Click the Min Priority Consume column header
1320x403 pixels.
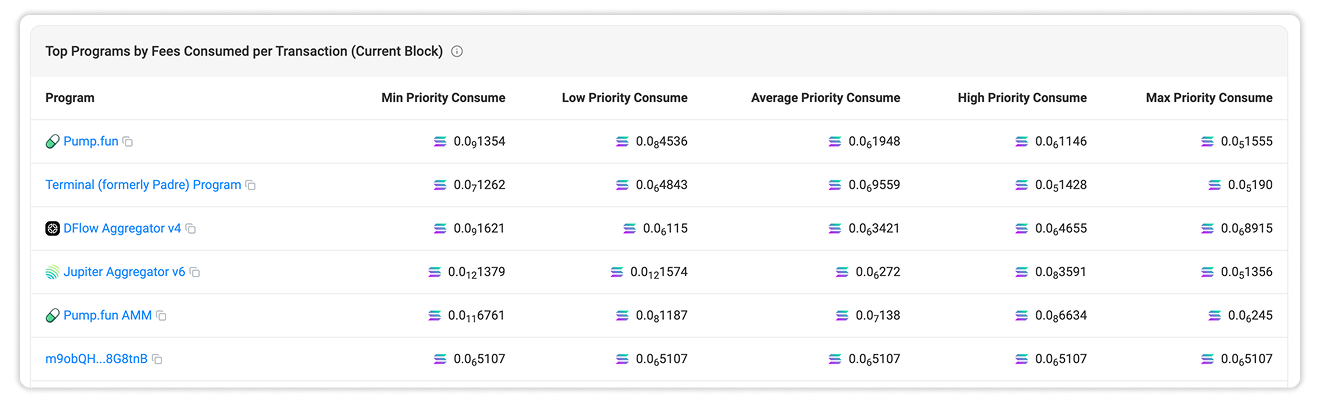tap(443, 98)
